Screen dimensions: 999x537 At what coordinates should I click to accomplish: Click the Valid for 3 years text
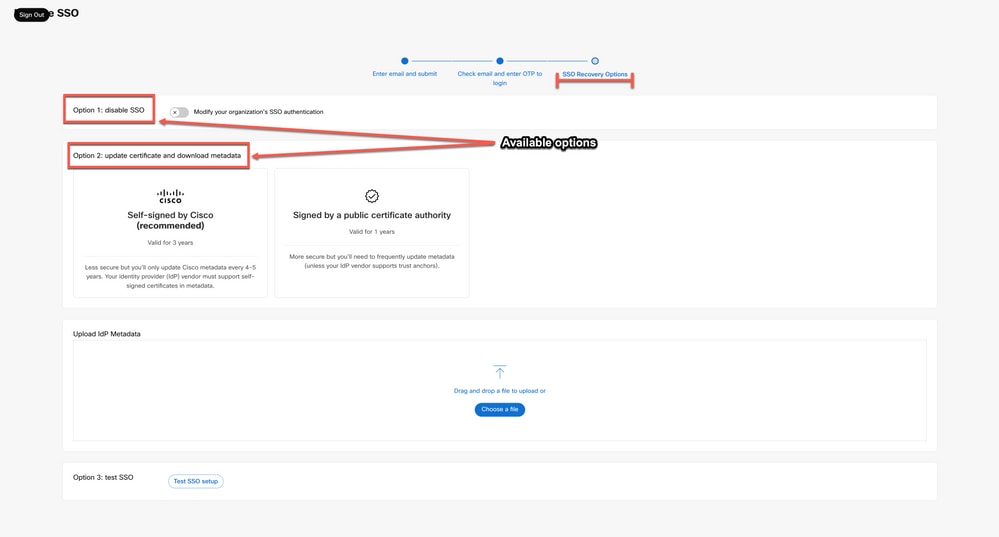click(x=170, y=243)
